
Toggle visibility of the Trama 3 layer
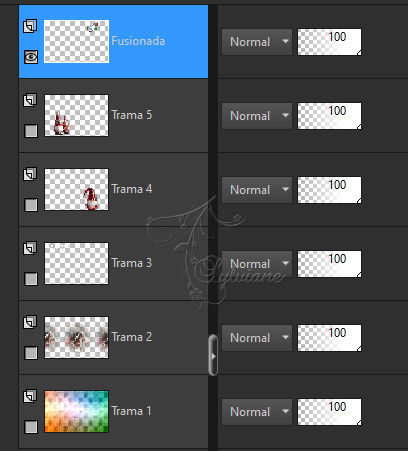31,279
